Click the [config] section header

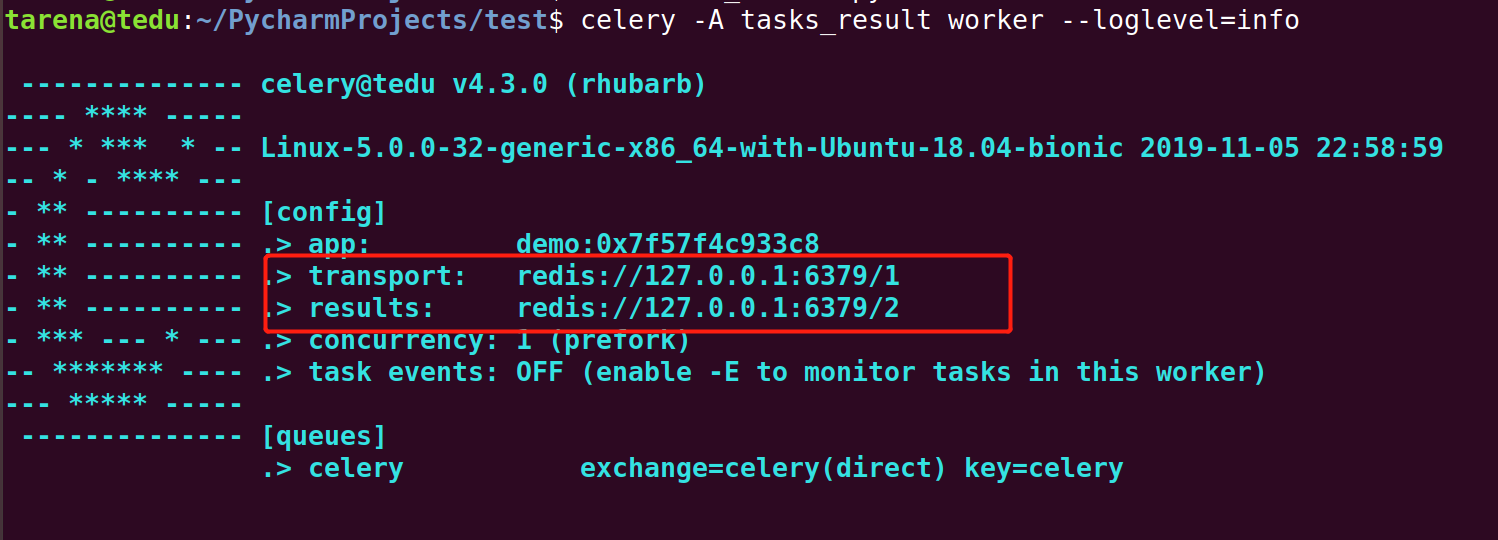click(323, 212)
